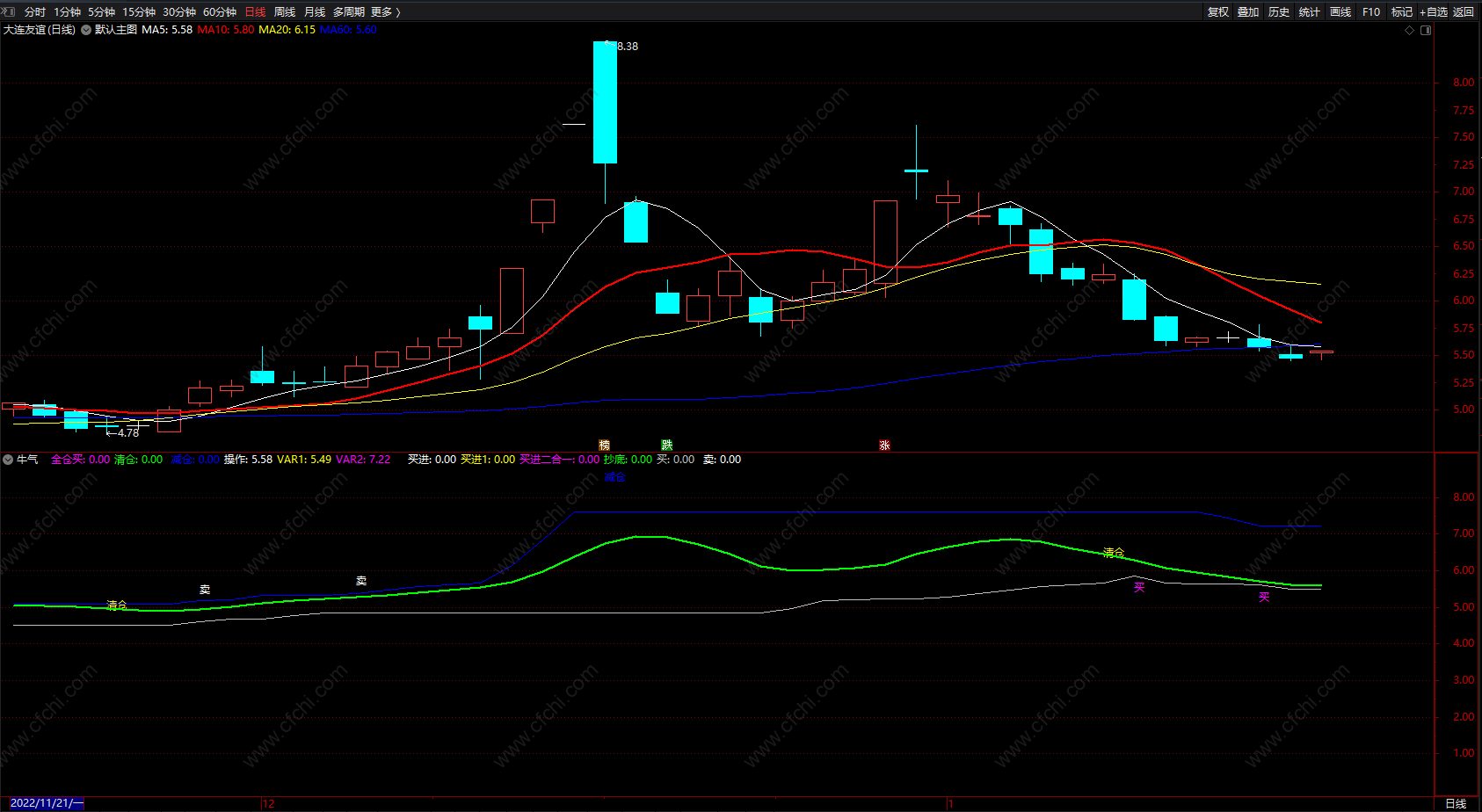Select the 5分钟 period tab
This screenshot has width=1482, height=812.
point(102,12)
